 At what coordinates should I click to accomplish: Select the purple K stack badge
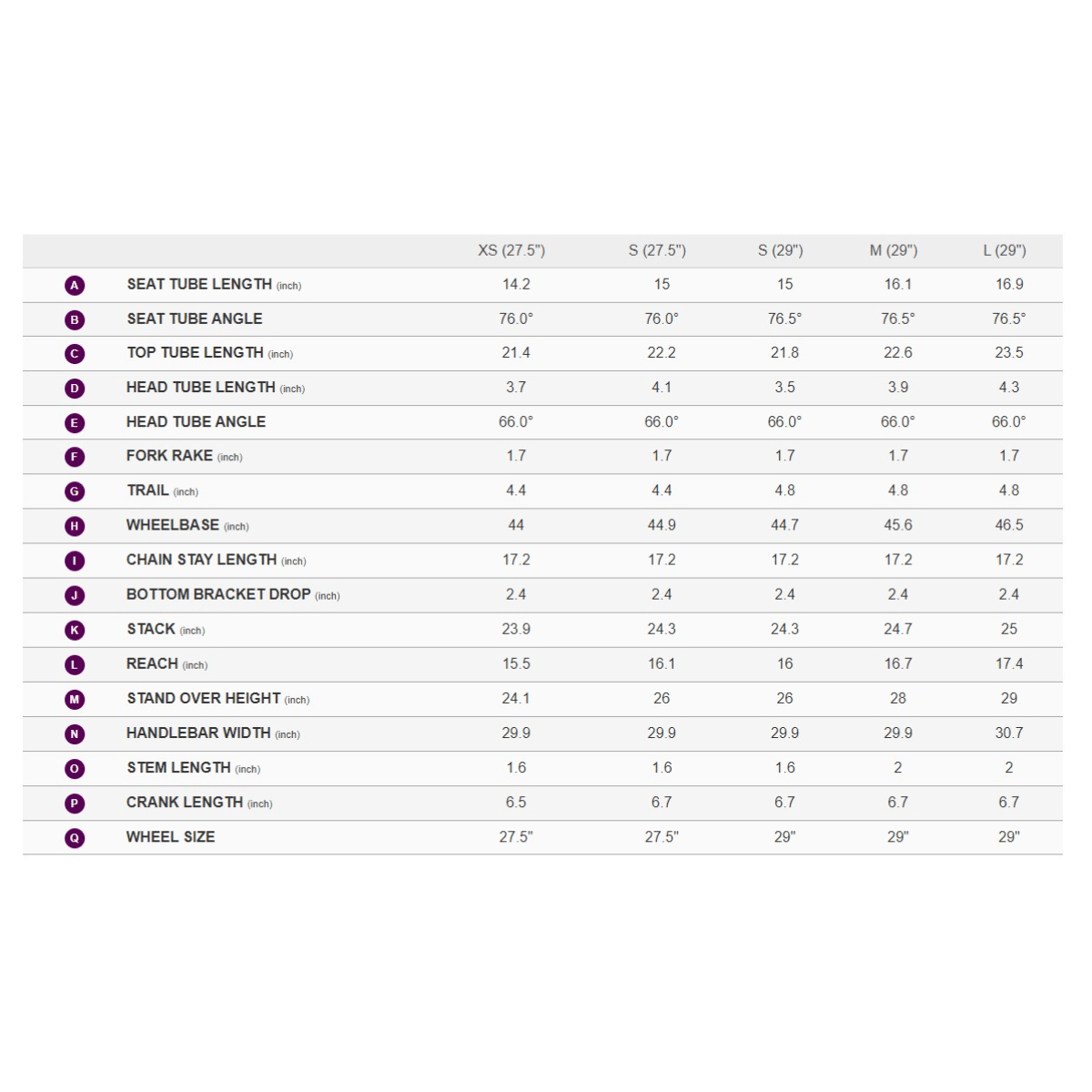[x=75, y=630]
